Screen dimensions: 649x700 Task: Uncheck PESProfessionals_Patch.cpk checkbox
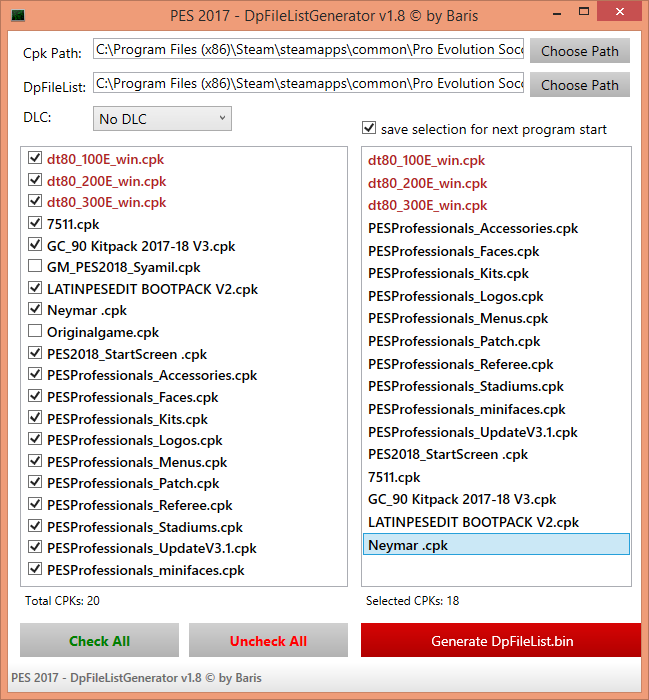35,482
